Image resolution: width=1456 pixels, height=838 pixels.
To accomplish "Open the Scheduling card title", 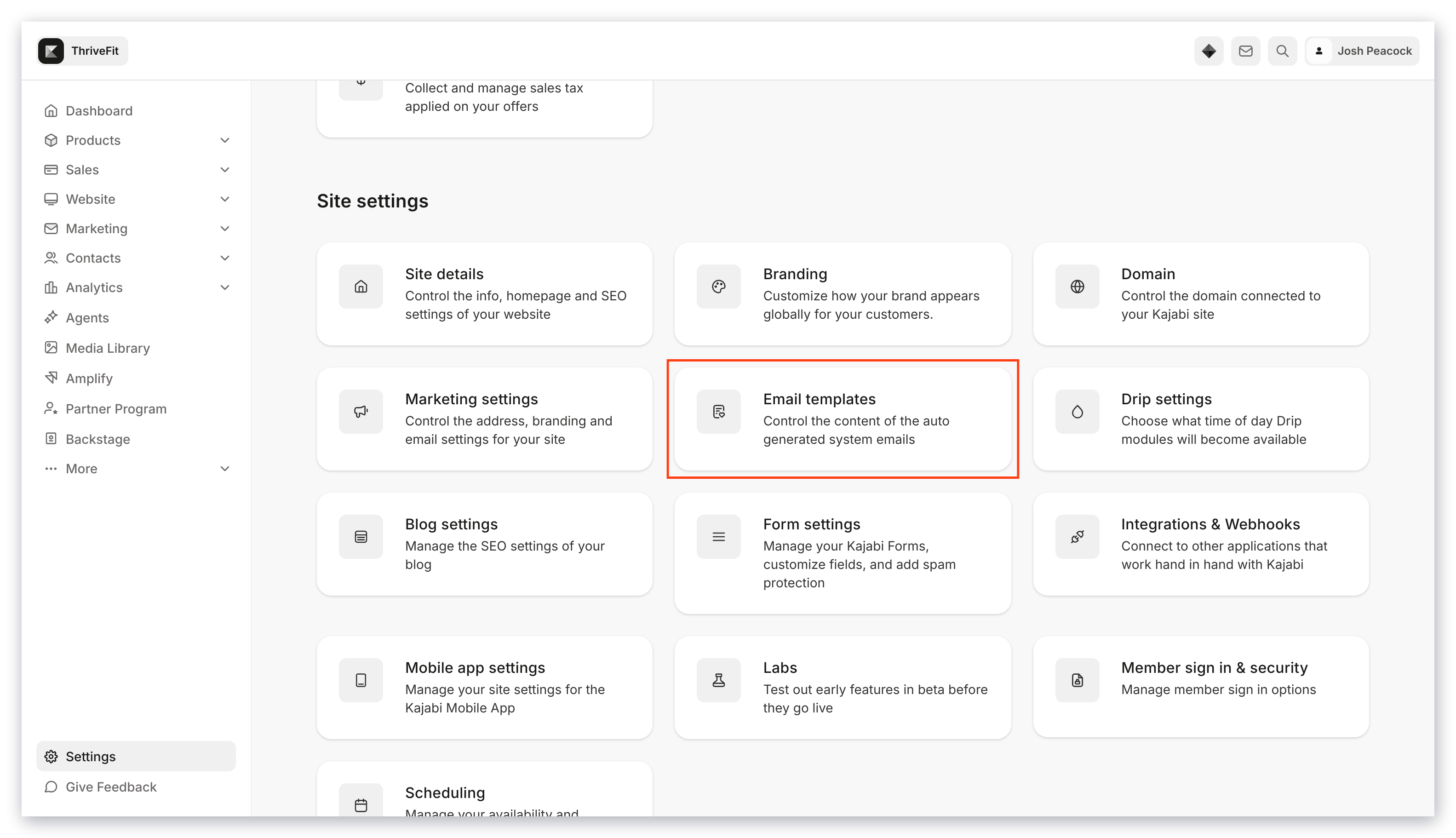I will pyautogui.click(x=445, y=792).
